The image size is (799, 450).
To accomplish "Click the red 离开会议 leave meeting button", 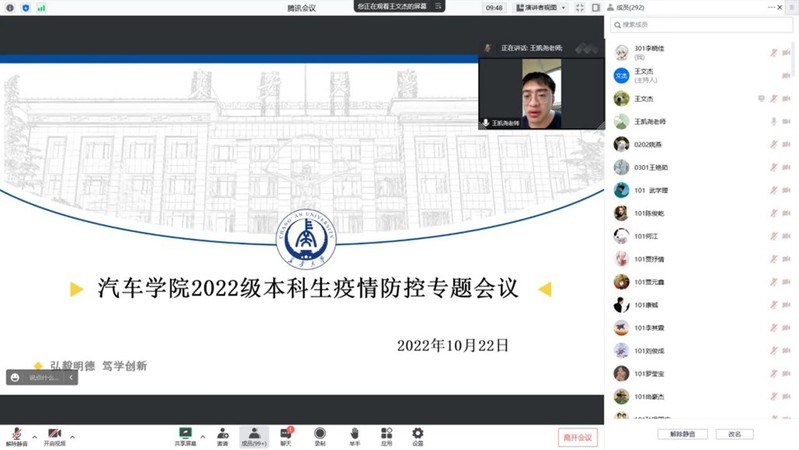I will point(578,437).
